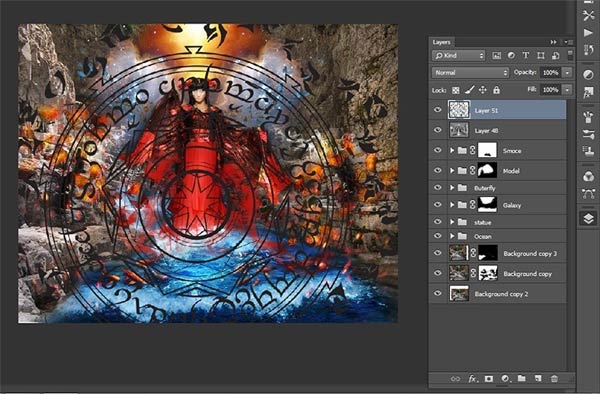Add a new adjustment layer with the icon
The image size is (600, 394).
tap(505, 378)
